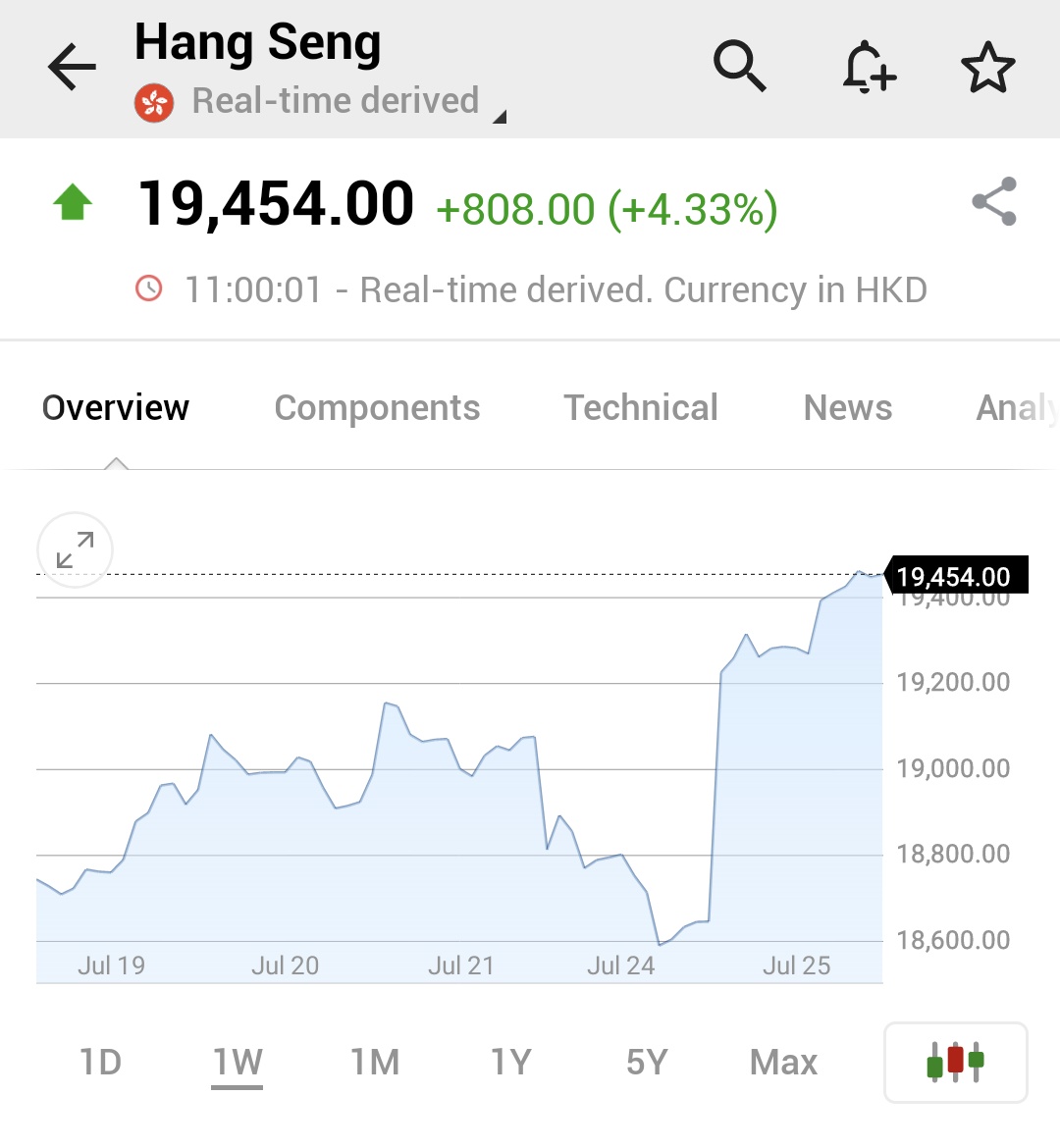
Task: Set chart range to 5Y
Action: click(x=648, y=1063)
